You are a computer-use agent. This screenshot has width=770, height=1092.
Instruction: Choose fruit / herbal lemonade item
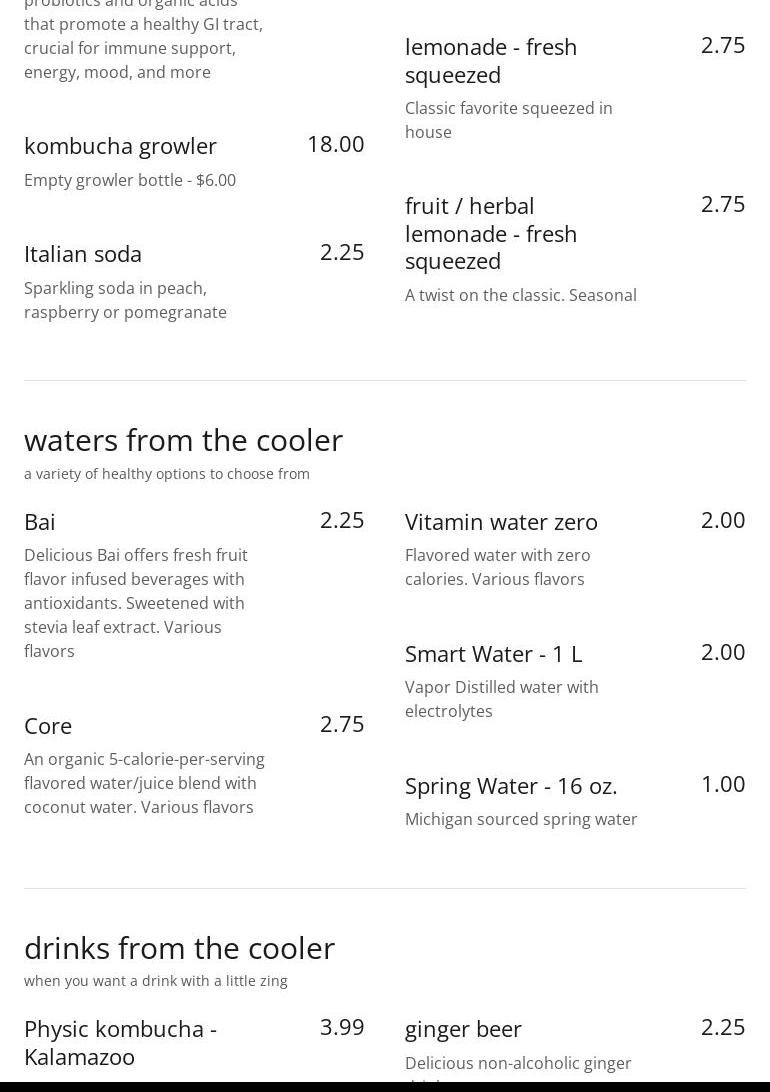pos(490,233)
